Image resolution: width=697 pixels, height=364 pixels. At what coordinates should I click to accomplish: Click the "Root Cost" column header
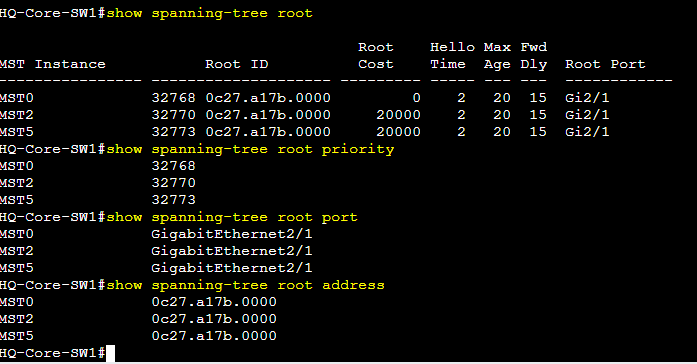[376, 56]
